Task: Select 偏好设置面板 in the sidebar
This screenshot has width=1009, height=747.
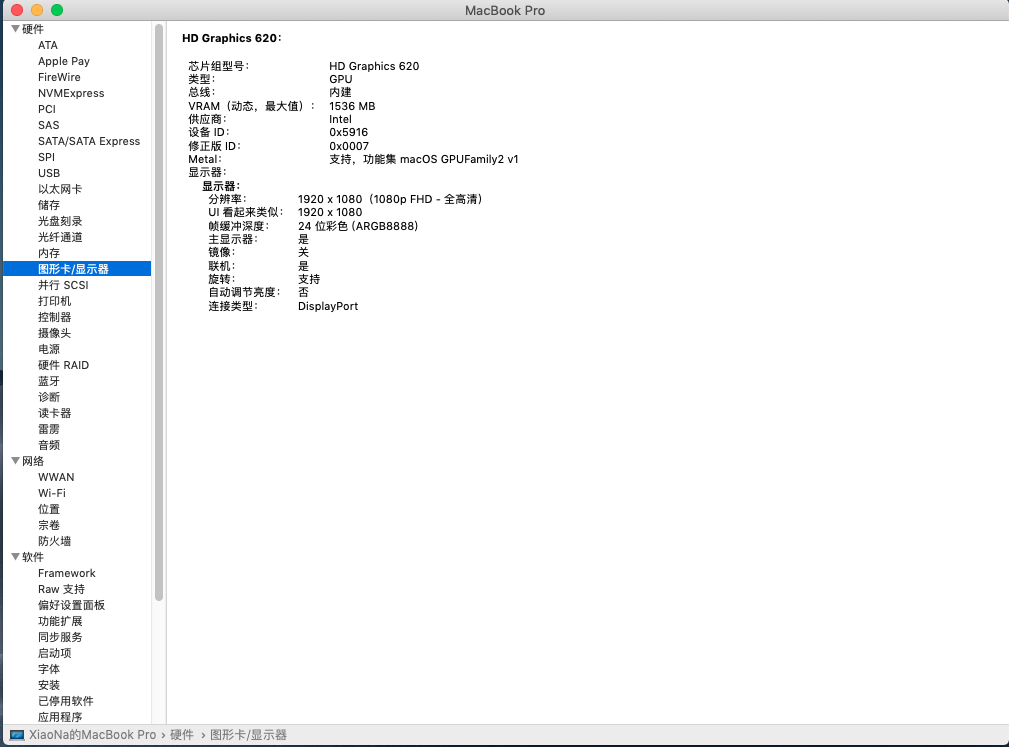Action: (71, 605)
